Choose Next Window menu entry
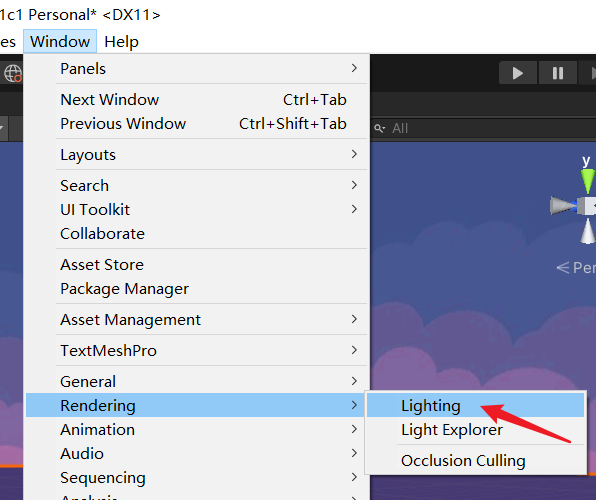The width and height of the screenshot is (596, 500). point(196,100)
